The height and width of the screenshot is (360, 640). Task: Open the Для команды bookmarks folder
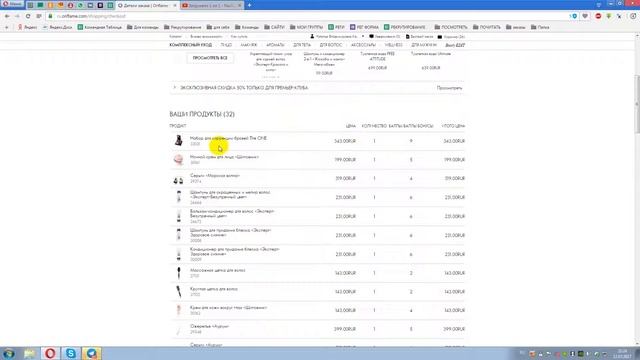click(143, 27)
